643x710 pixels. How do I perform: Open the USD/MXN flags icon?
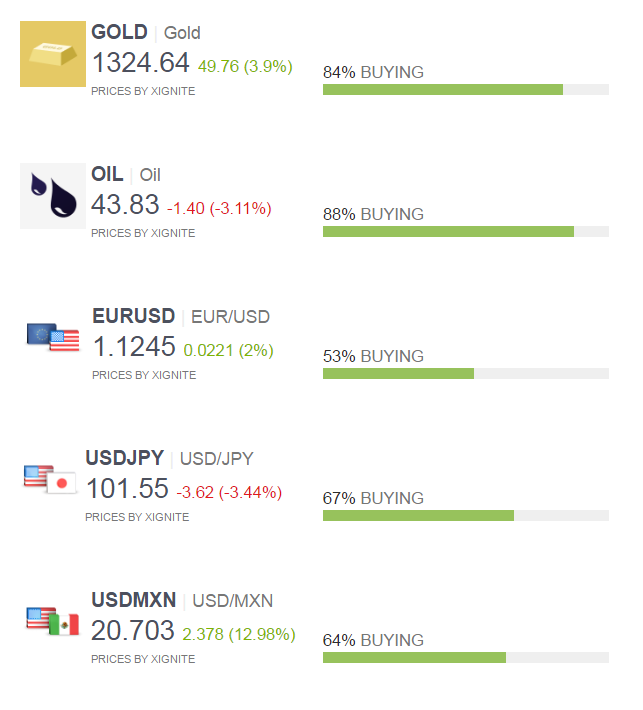(53, 621)
